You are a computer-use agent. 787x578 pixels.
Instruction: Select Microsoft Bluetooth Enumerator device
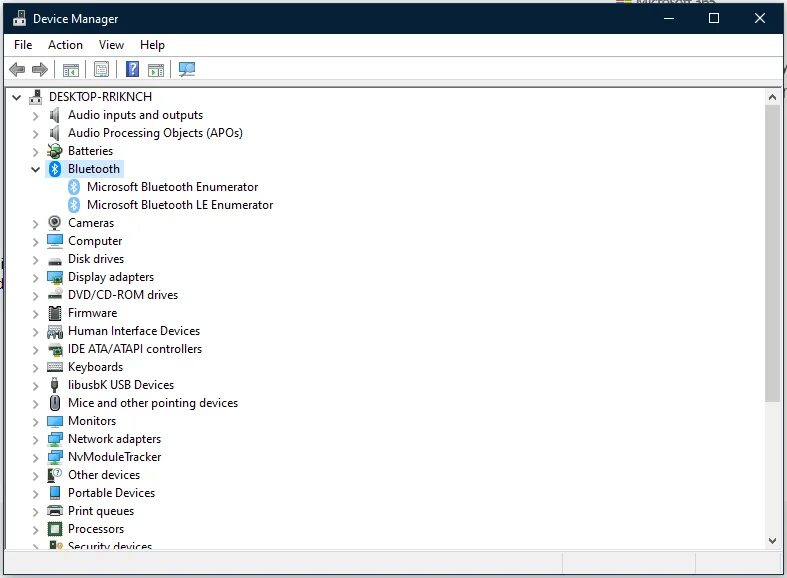point(172,187)
